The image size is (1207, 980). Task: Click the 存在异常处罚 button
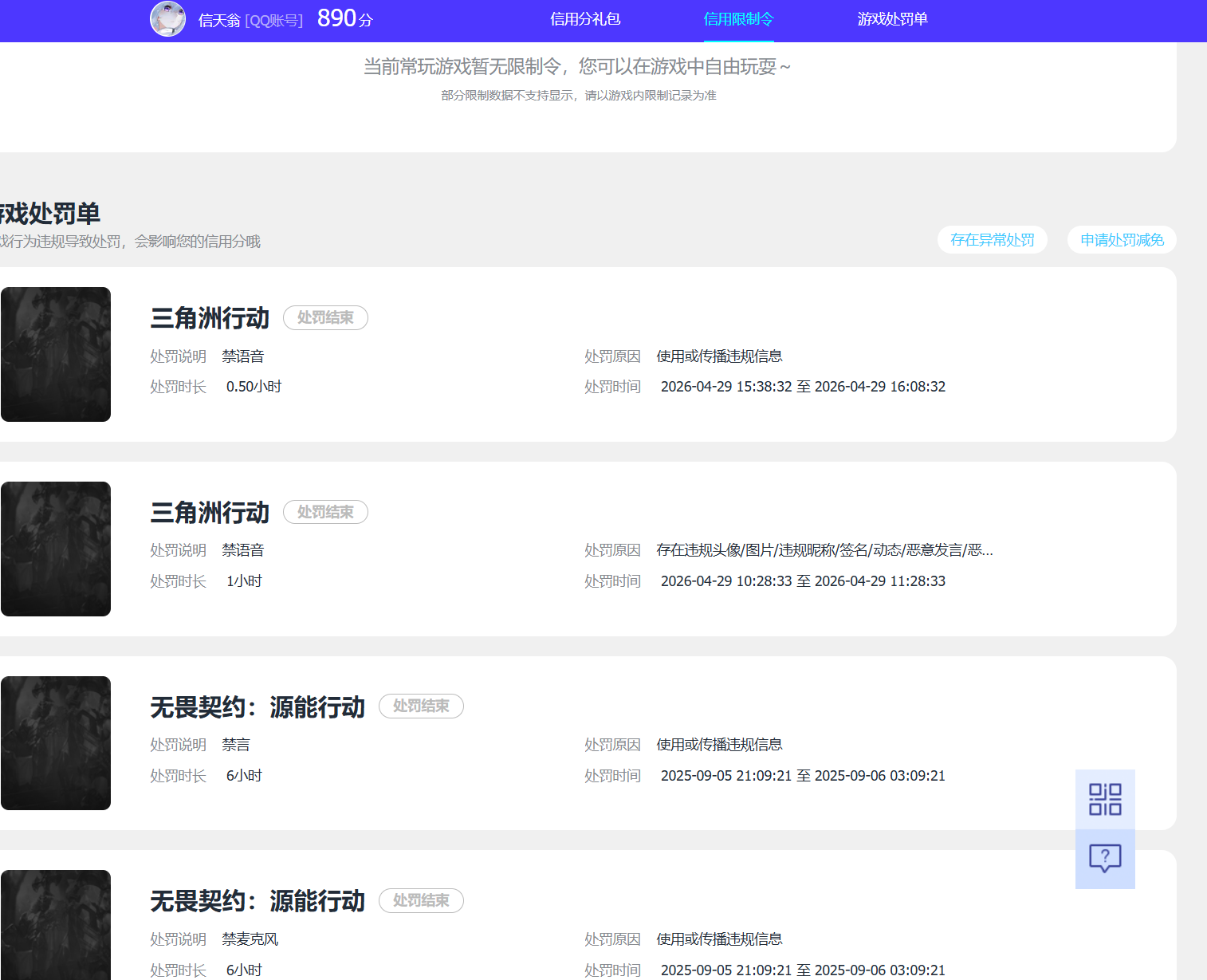coord(993,240)
